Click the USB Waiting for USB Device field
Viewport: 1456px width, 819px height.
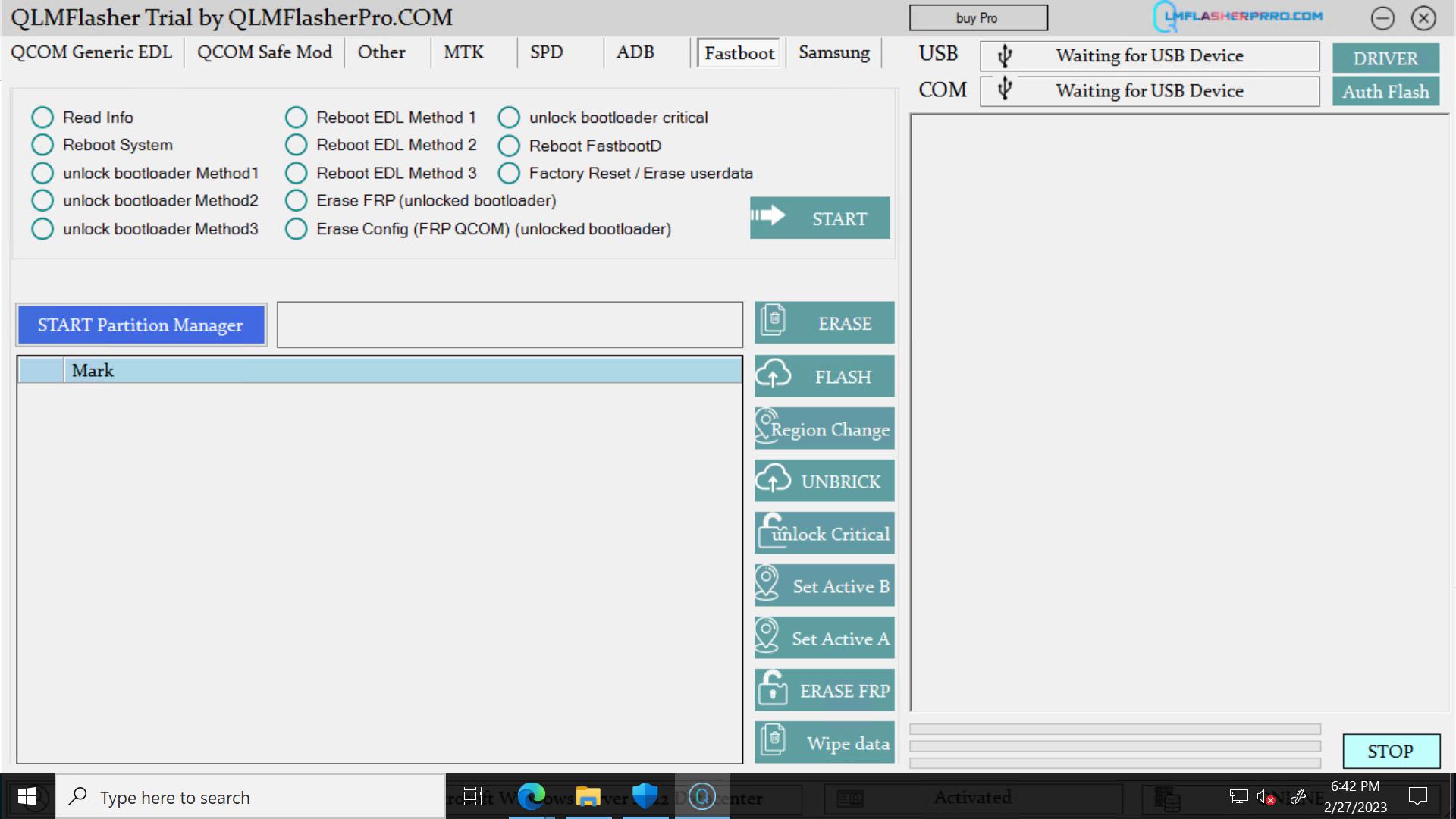pos(1150,56)
